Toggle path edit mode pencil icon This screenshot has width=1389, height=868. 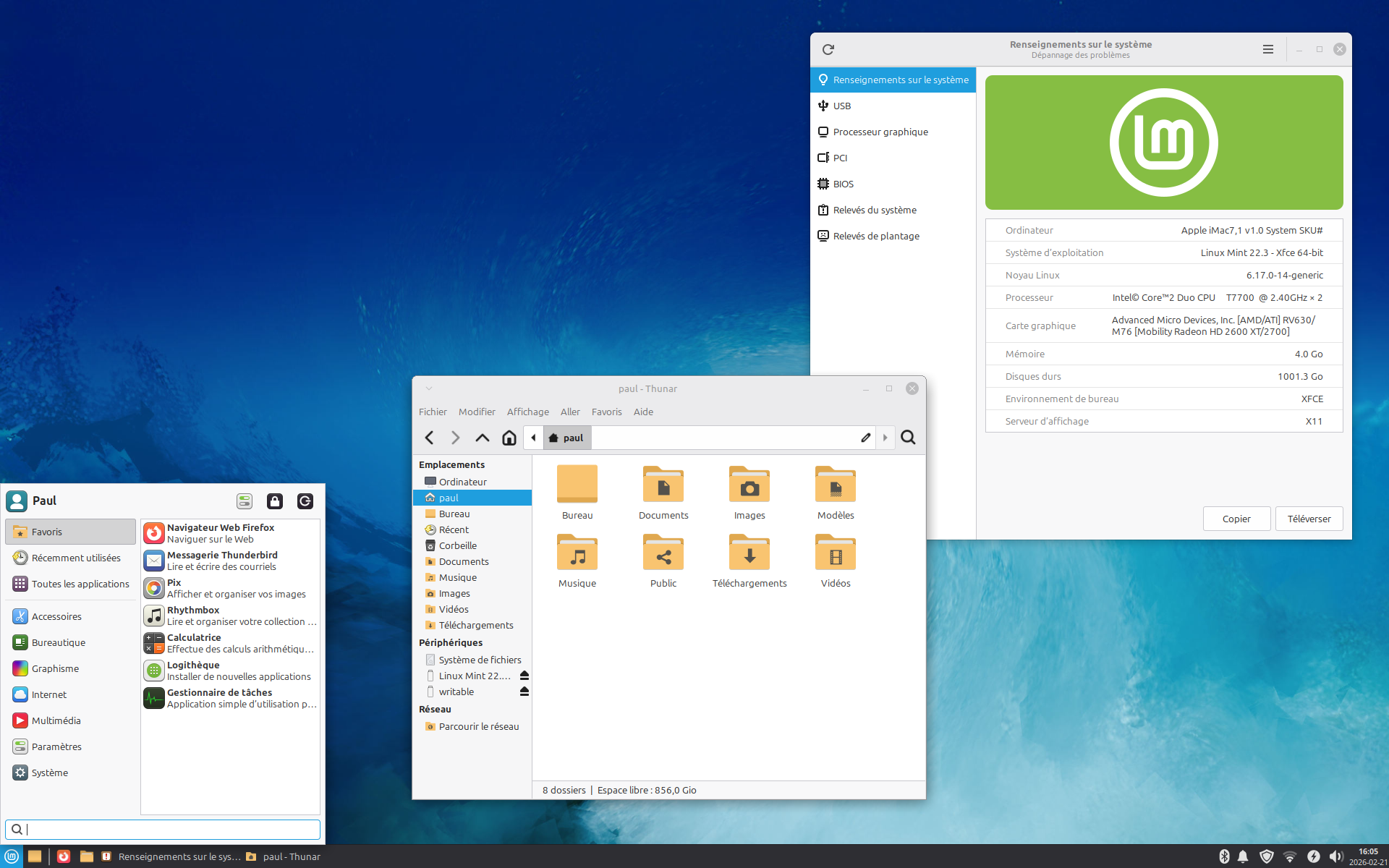865,438
